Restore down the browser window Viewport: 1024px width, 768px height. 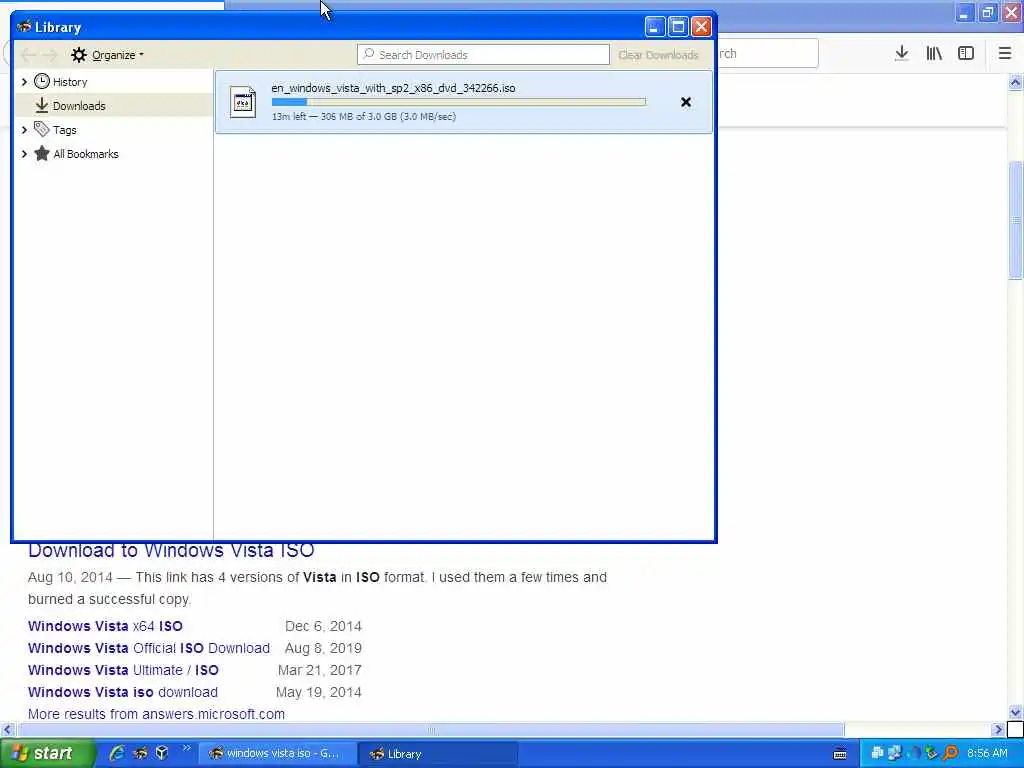point(988,12)
